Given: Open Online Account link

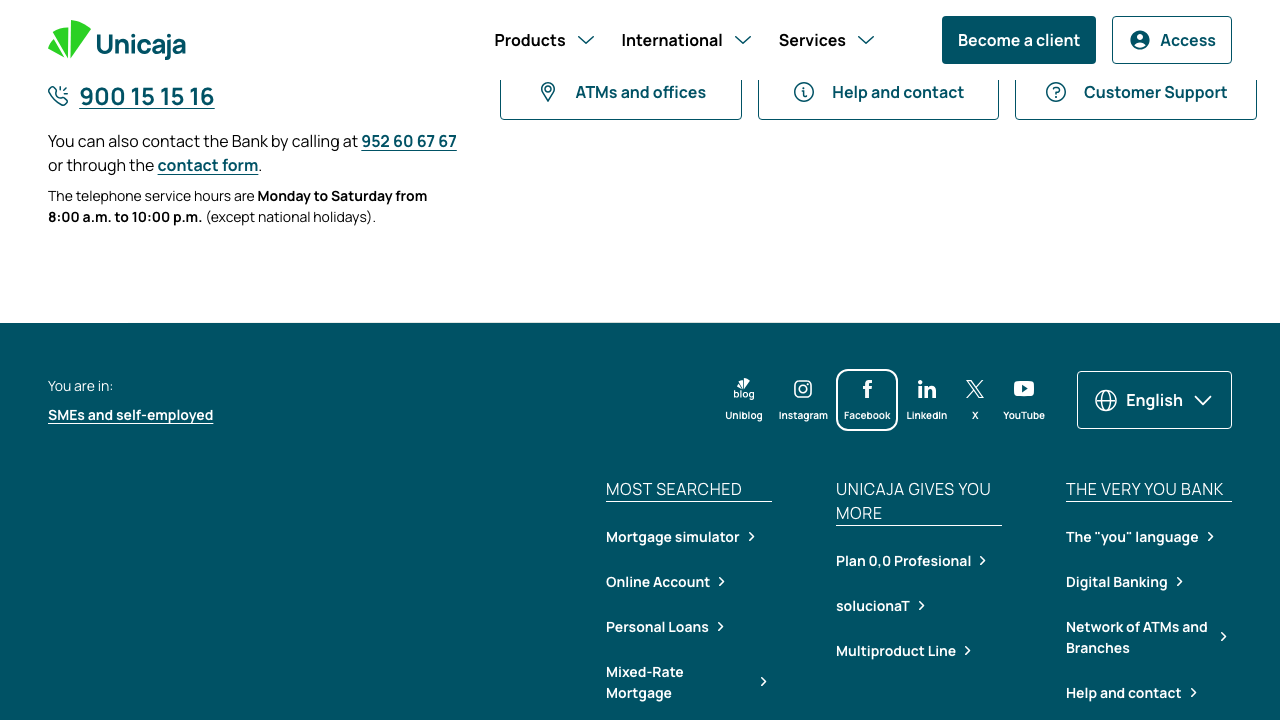Looking at the screenshot, I should (x=666, y=582).
